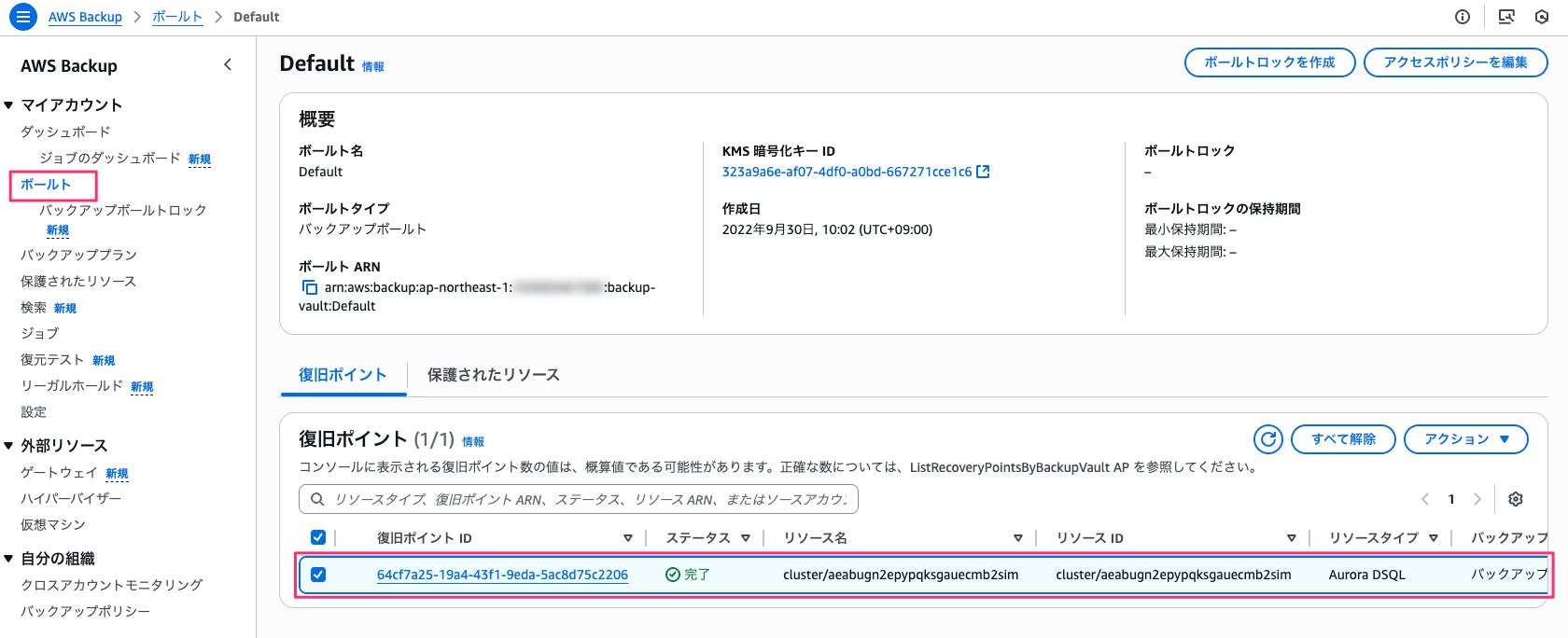Image resolution: width=1568 pixels, height=638 pixels.
Task: Open ハイパーバイザー in the sidebar
Action: pyautogui.click(x=71, y=498)
